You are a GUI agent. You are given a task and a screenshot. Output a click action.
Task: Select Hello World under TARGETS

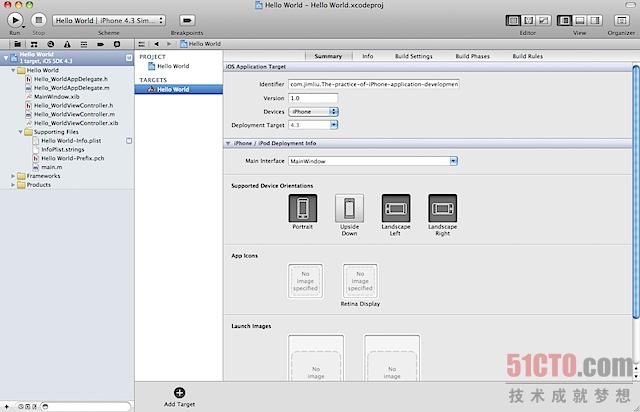pos(179,89)
